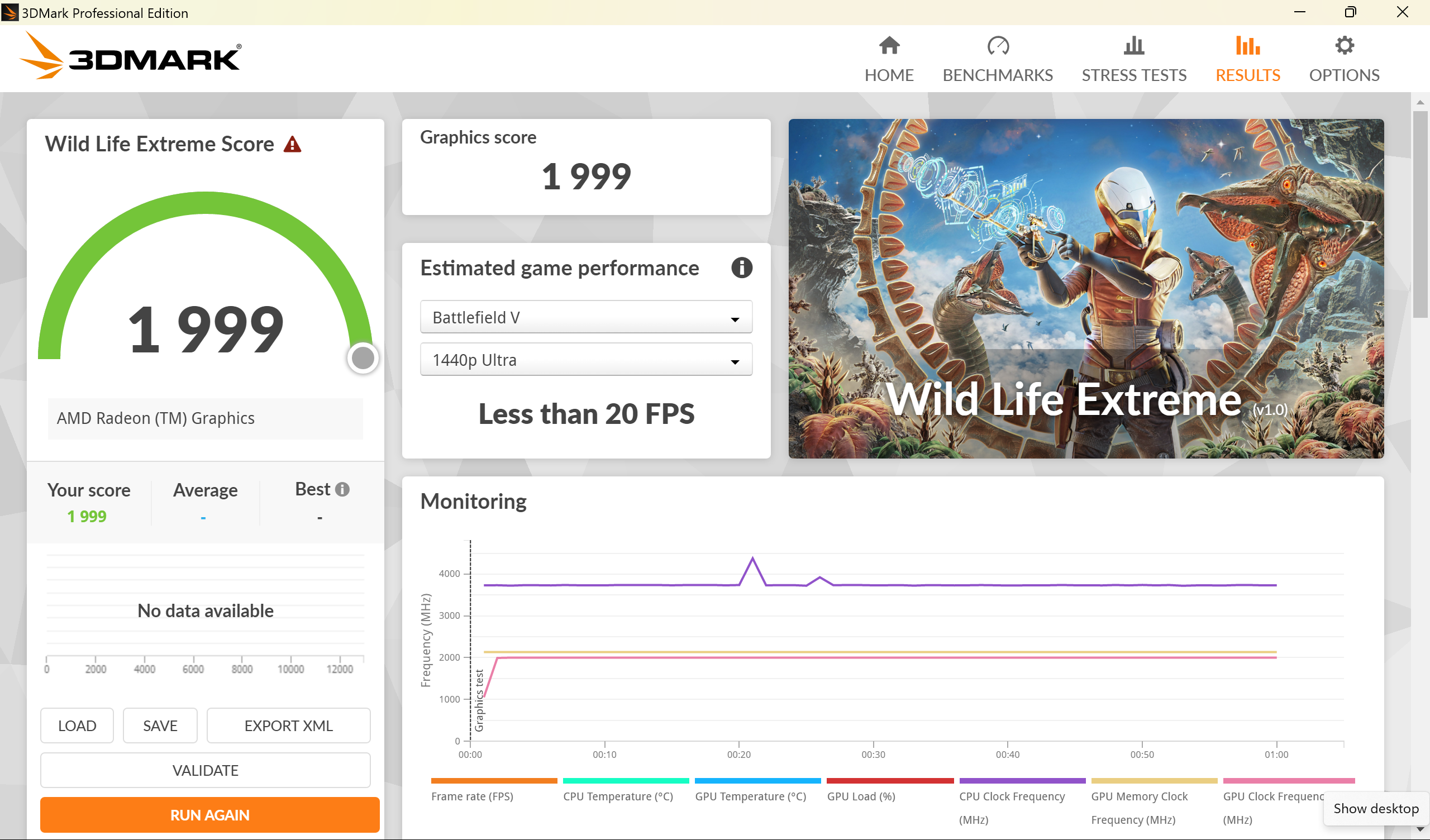This screenshot has height=840, width=1430.
Task: Click the Benchmarks gauge icon
Action: point(998,45)
